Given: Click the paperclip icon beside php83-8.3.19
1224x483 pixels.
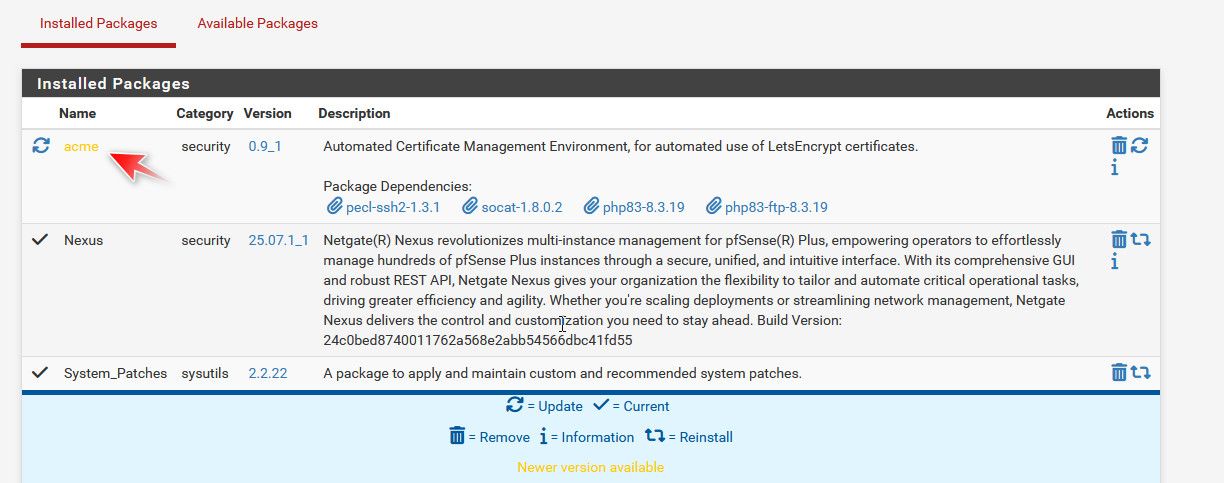Looking at the screenshot, I should [x=592, y=207].
